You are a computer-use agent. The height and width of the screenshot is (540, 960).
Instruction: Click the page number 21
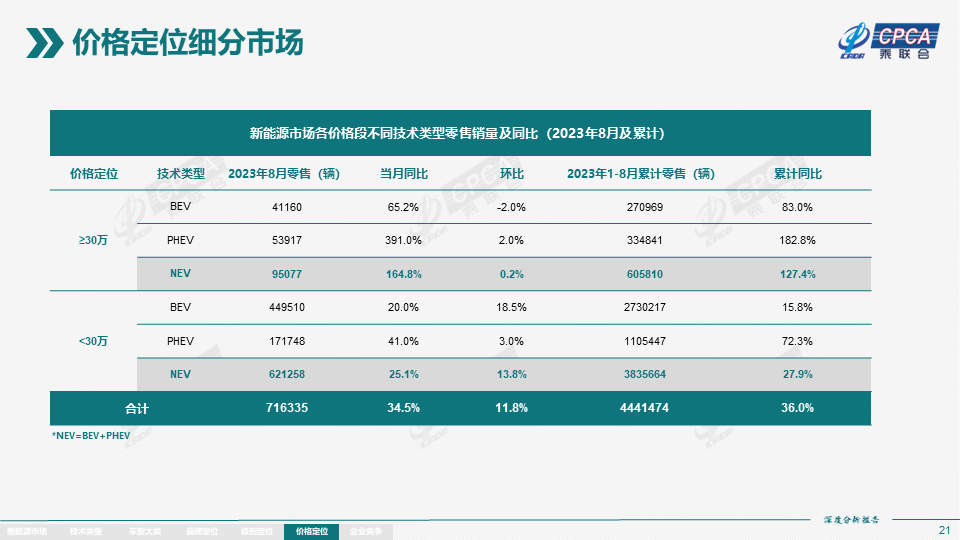pos(944,529)
